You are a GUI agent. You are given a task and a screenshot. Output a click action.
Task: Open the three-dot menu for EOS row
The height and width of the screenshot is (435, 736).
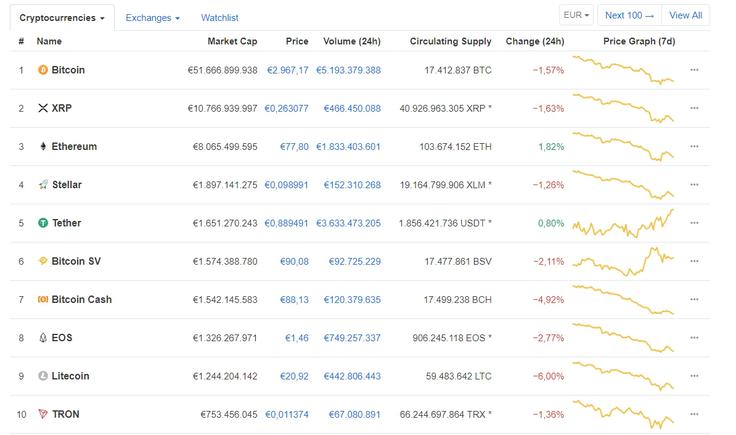[x=694, y=337]
